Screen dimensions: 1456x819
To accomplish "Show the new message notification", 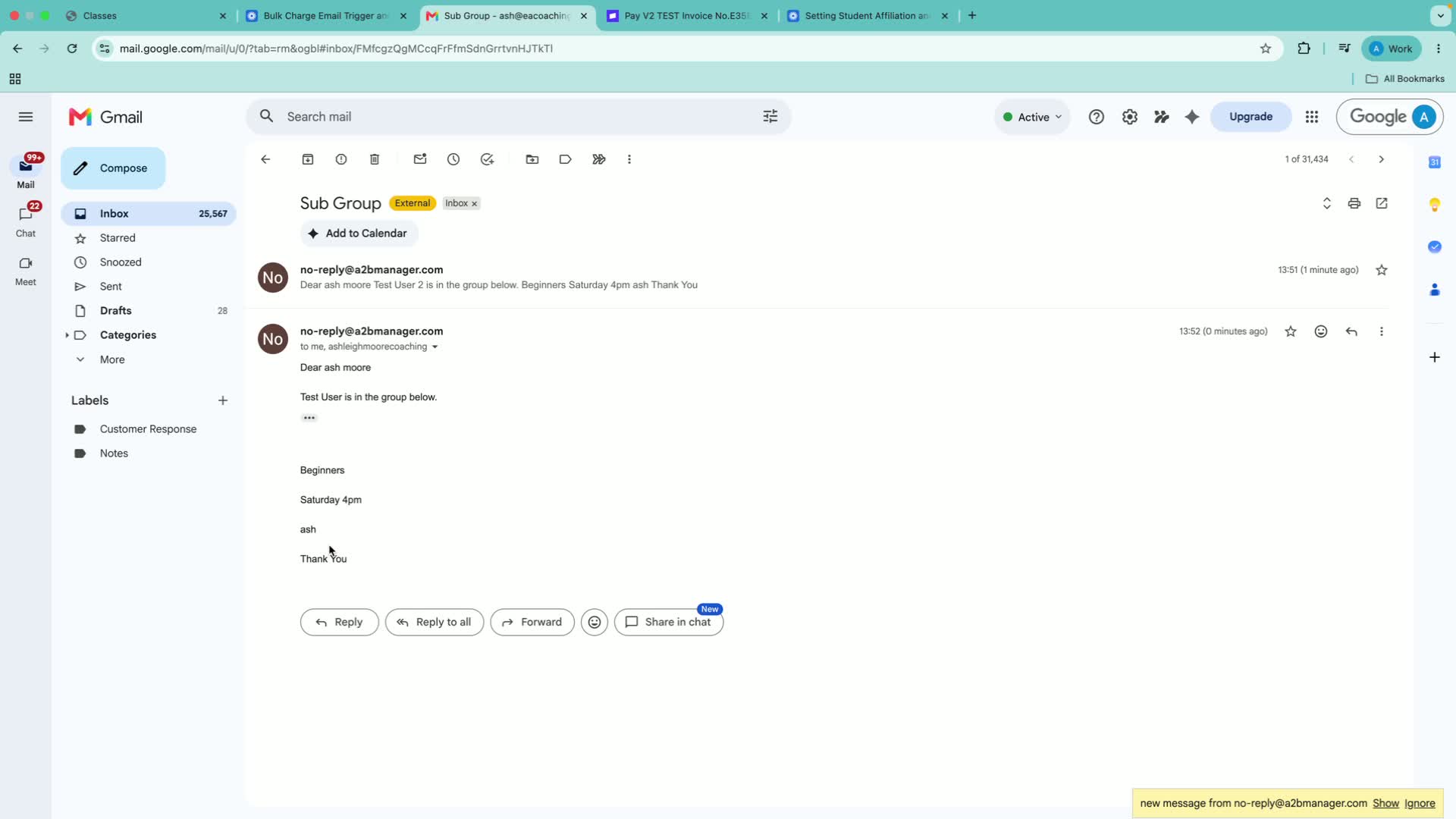I will (x=1385, y=804).
